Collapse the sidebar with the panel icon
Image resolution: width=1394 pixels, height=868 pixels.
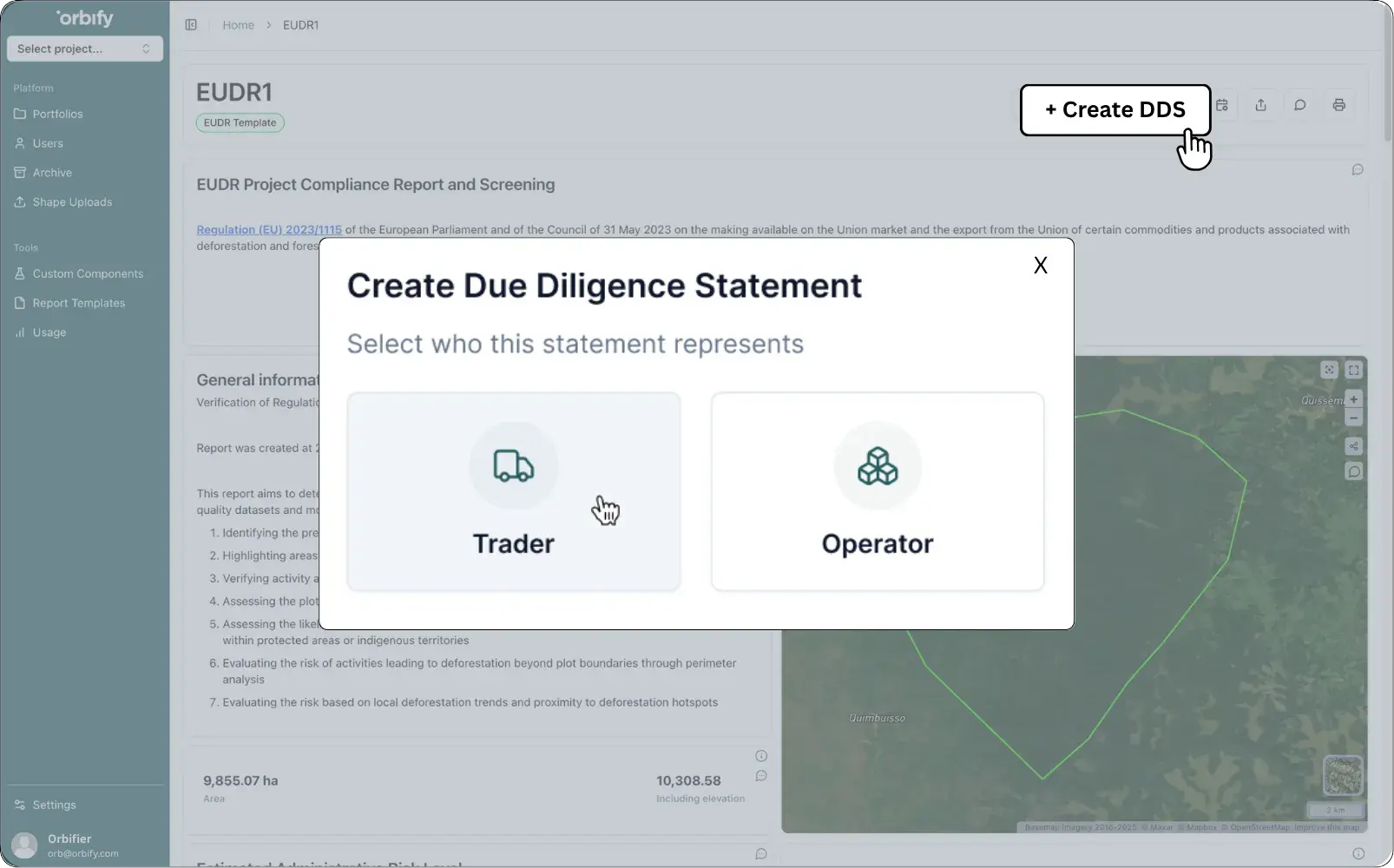(x=191, y=24)
